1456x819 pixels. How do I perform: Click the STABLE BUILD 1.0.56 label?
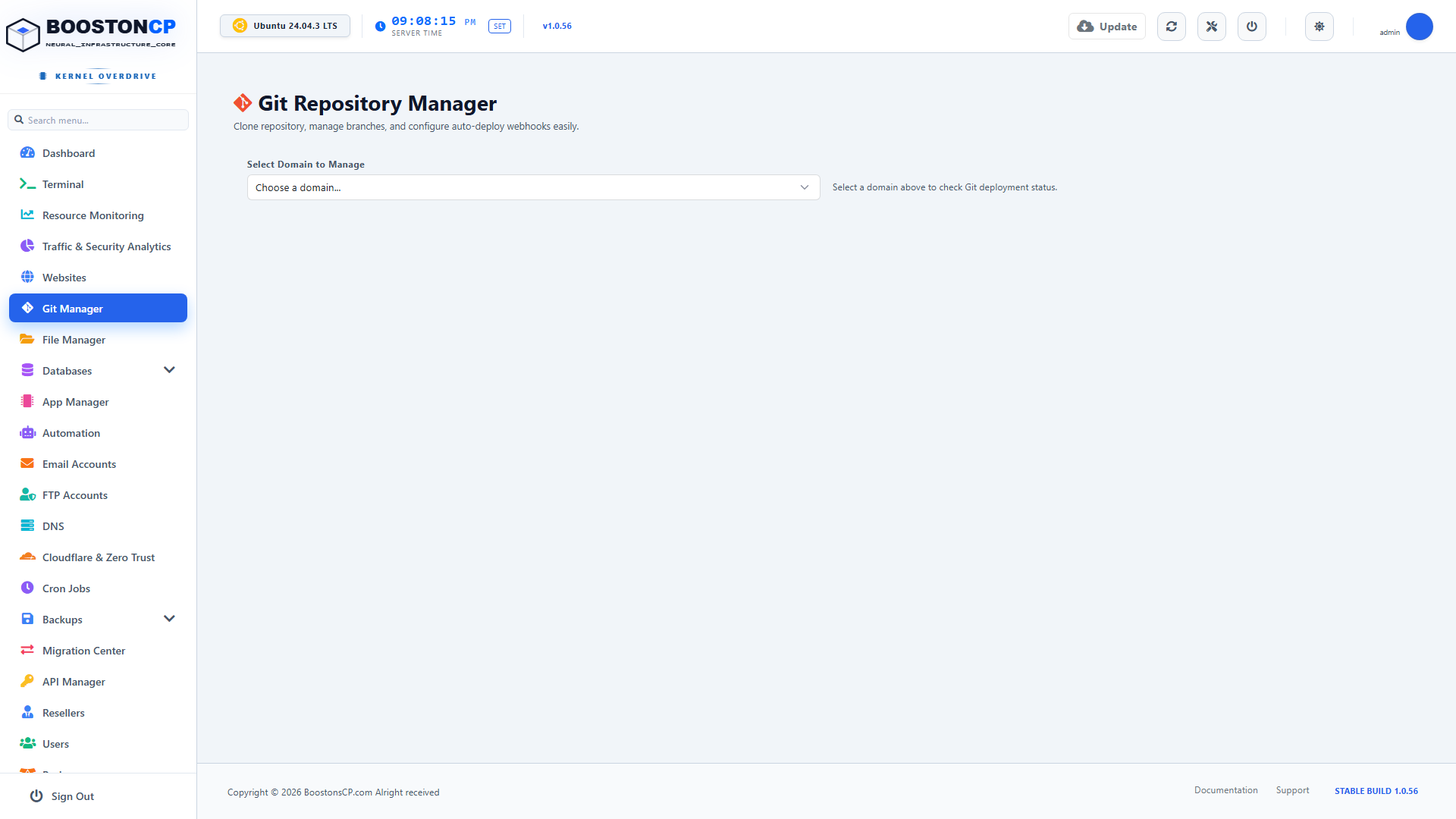coord(1376,791)
